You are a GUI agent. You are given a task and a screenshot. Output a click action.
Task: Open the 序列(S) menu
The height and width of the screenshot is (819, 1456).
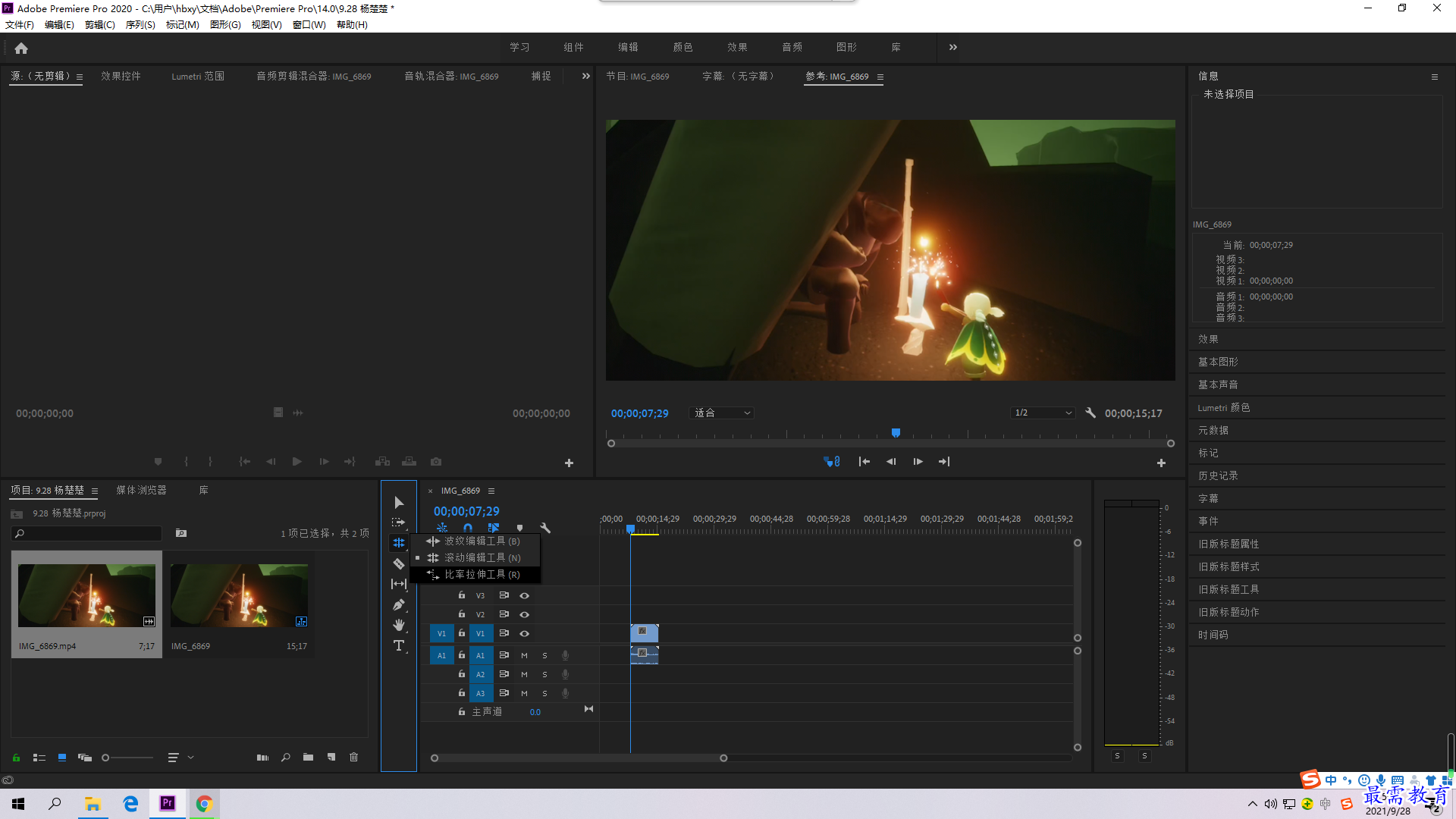tap(140, 24)
